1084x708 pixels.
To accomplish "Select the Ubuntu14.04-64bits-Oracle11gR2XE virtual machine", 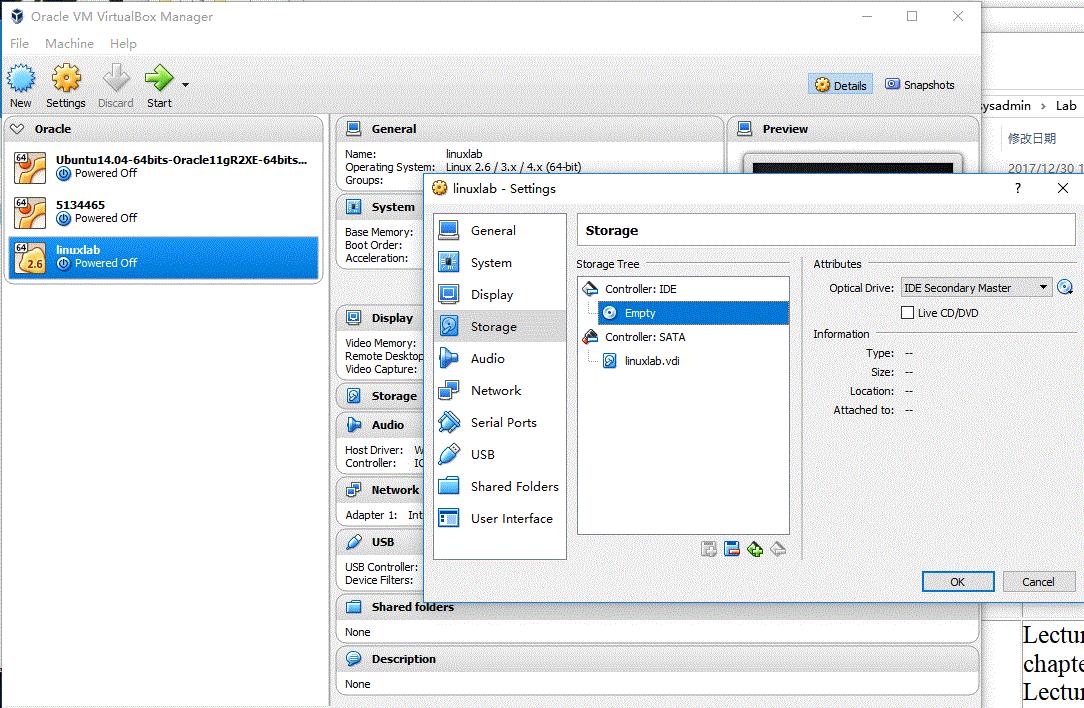I will (164, 167).
